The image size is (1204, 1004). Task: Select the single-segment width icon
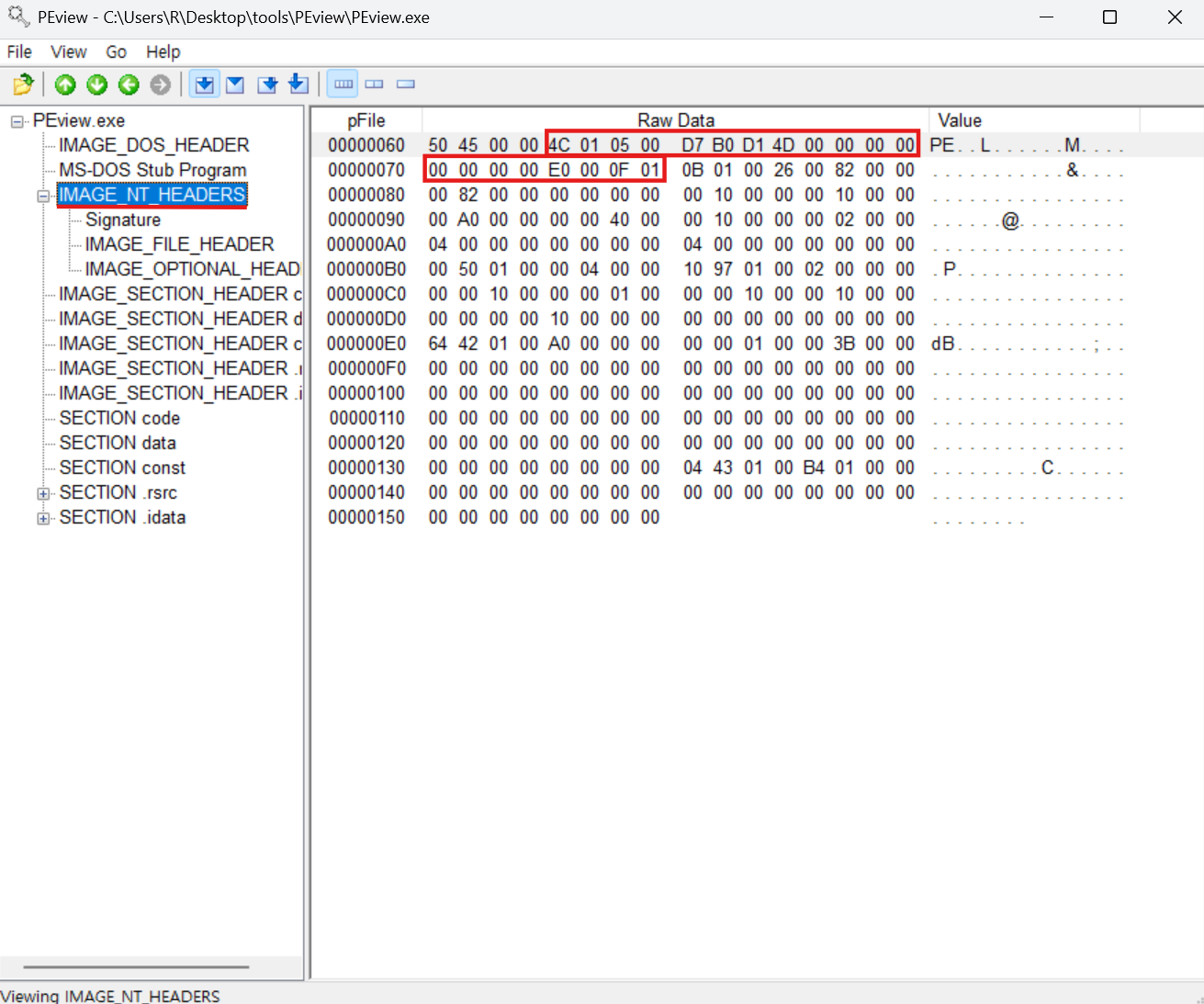pyautogui.click(x=406, y=85)
